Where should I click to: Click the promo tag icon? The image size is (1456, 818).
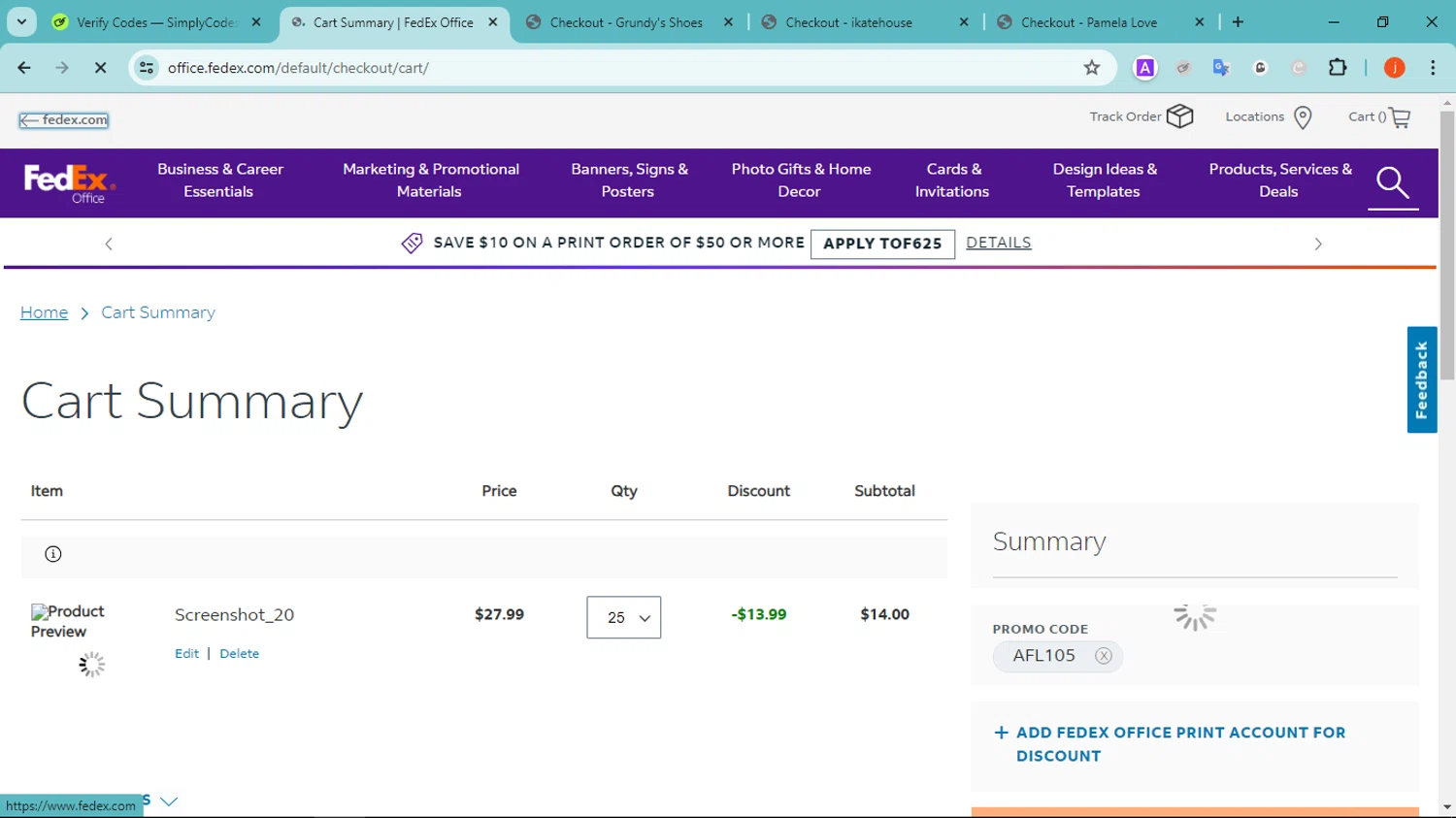(412, 244)
